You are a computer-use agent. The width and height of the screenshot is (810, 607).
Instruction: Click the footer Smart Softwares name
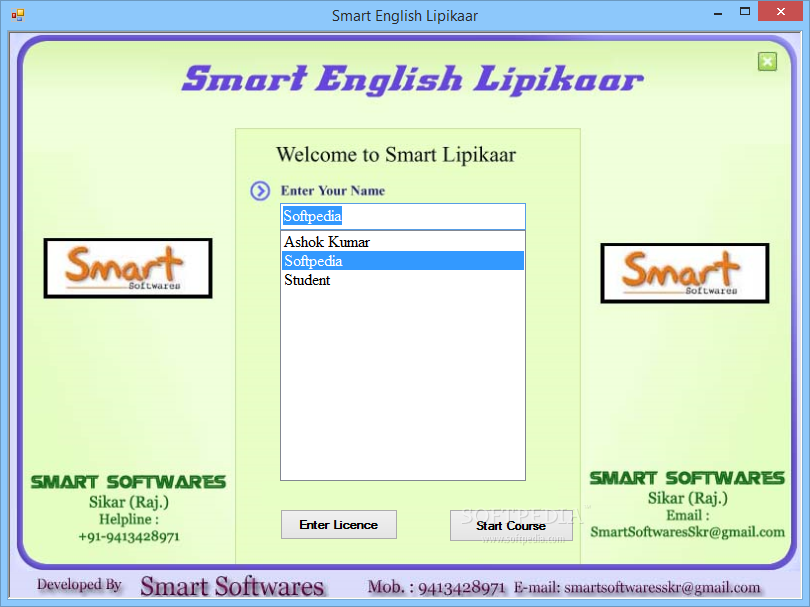232,586
